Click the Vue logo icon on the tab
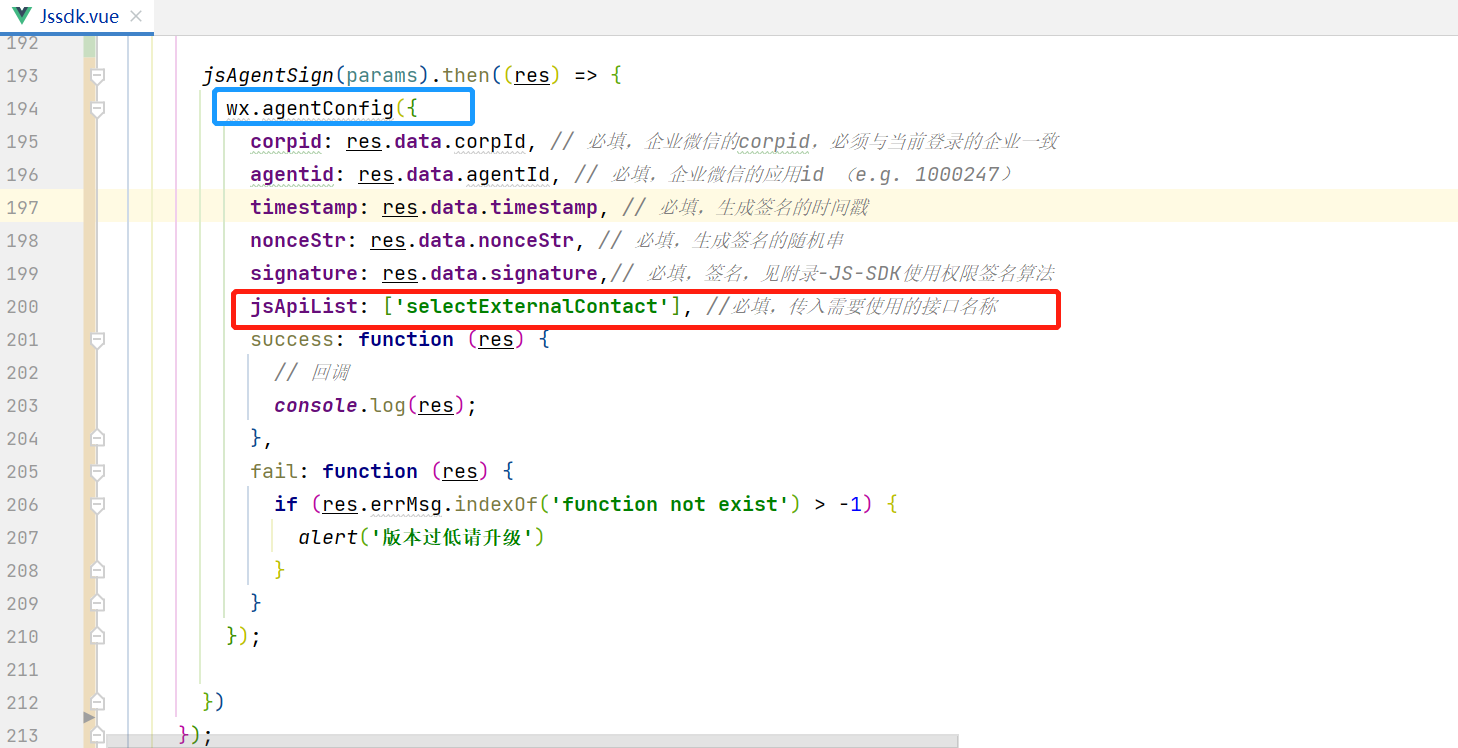The height and width of the screenshot is (748, 1458). 22,14
